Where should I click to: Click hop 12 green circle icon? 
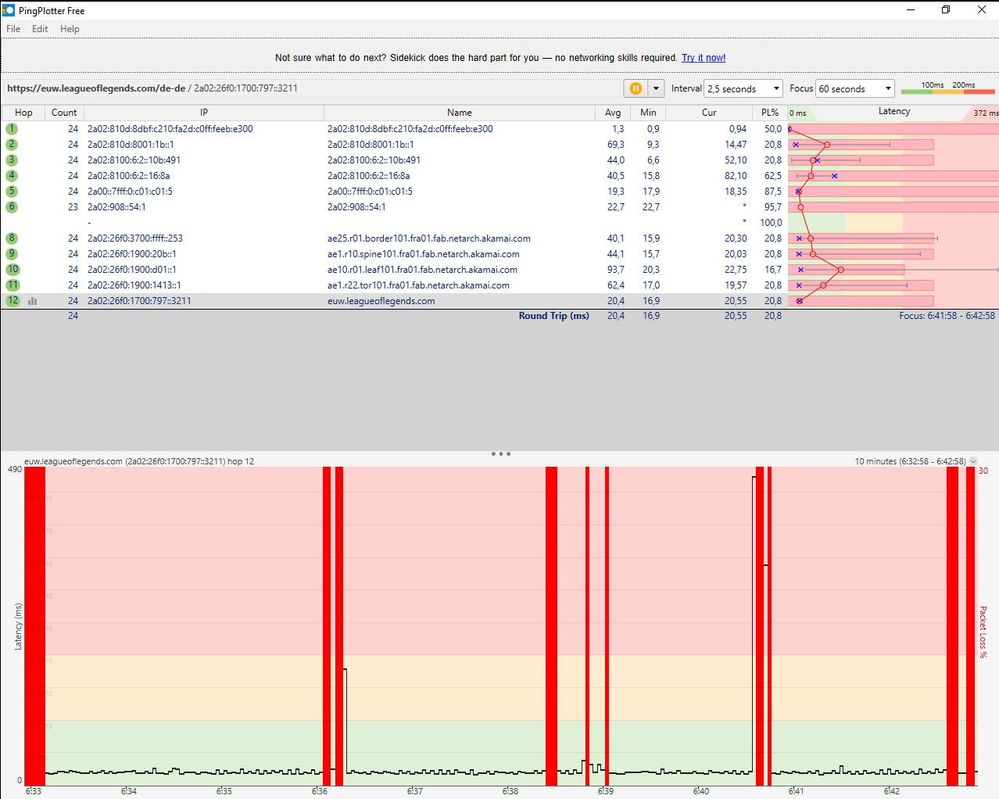[12, 300]
